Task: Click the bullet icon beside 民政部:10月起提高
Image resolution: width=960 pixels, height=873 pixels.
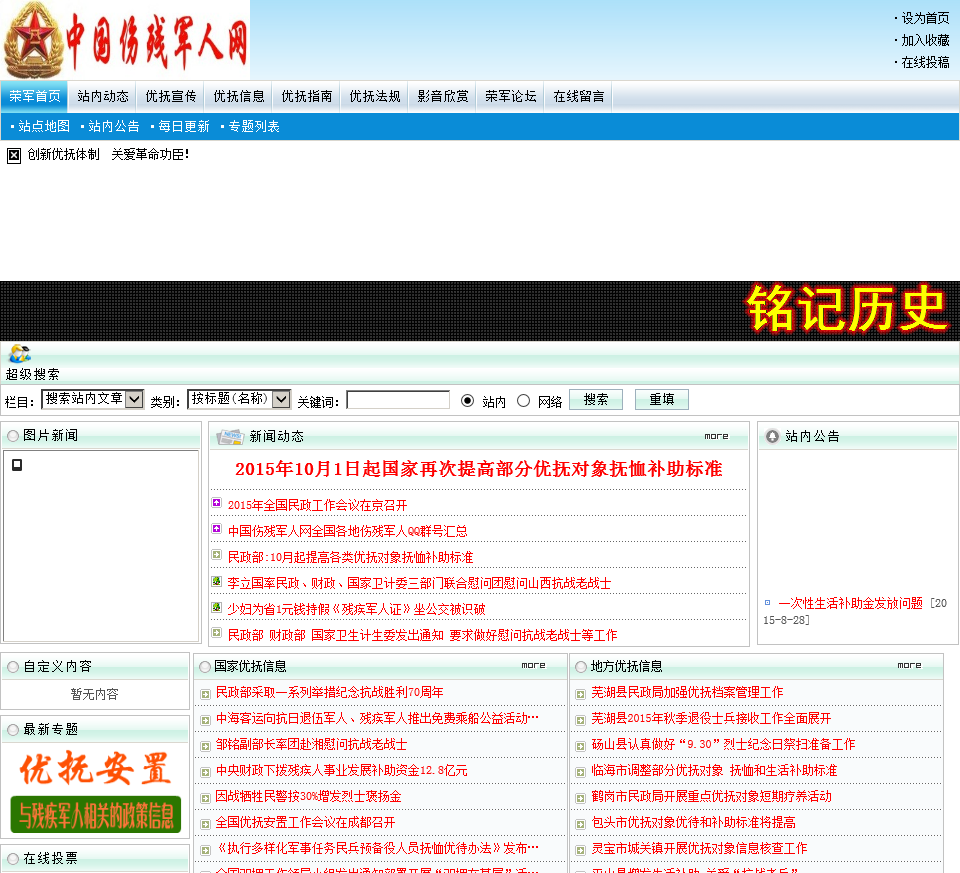Action: tap(216, 555)
